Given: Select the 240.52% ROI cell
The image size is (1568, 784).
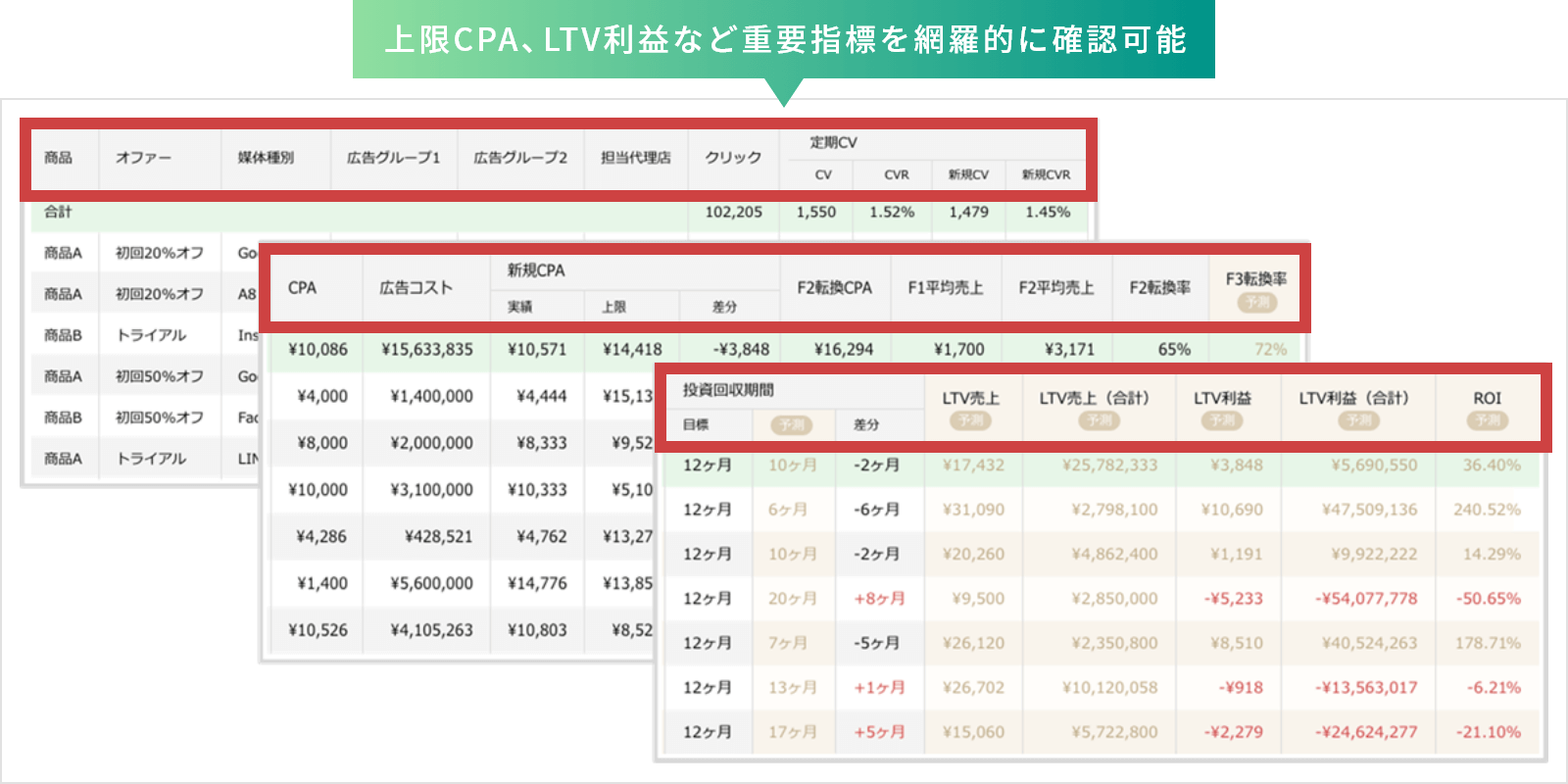Looking at the screenshot, I should click(1487, 510).
